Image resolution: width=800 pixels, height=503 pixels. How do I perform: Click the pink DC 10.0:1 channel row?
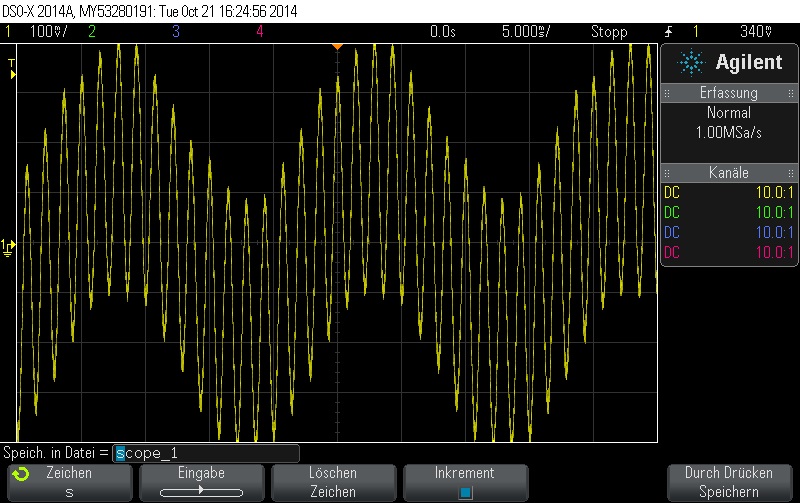pos(729,252)
